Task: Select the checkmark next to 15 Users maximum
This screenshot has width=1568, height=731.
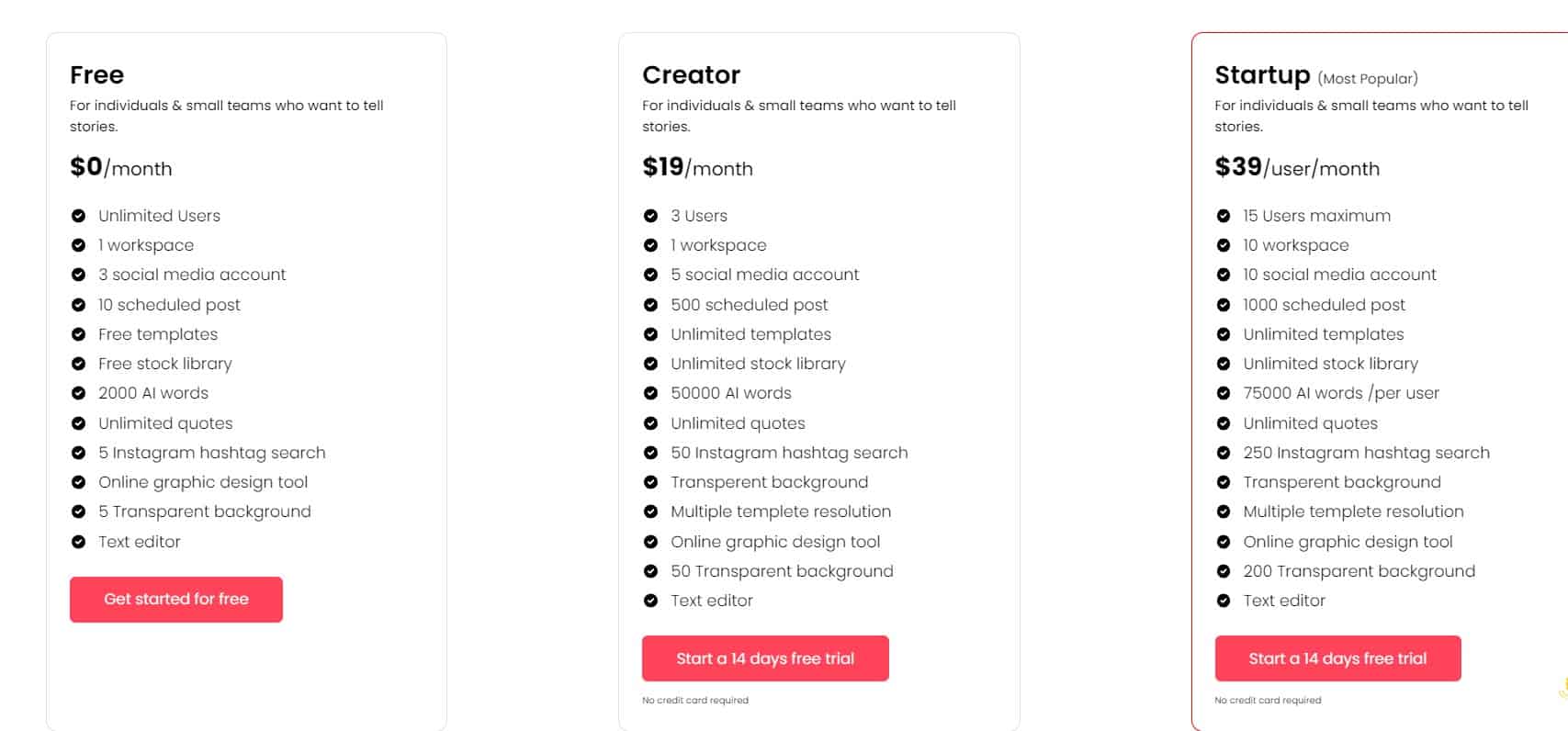Action: coord(1224,216)
